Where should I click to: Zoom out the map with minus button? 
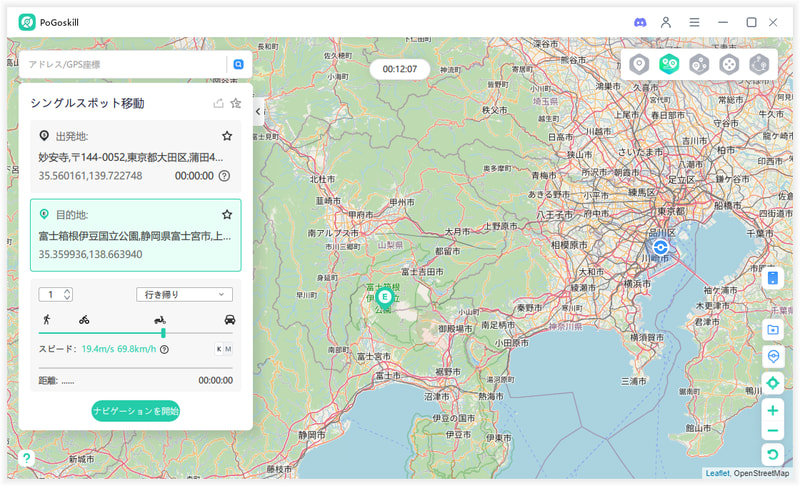(772, 430)
